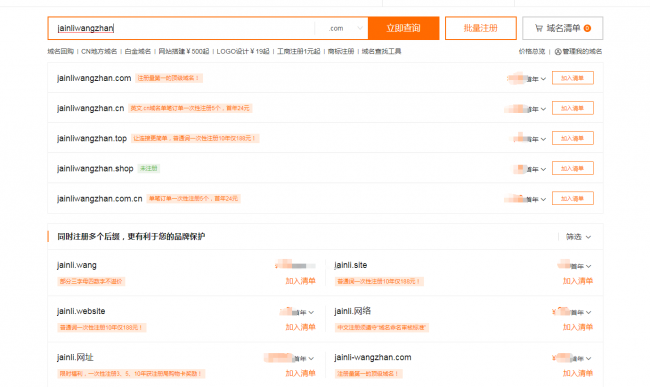Click 加入清单 for jainli.wang
Viewport: 650px width, 387px height.
coord(301,281)
